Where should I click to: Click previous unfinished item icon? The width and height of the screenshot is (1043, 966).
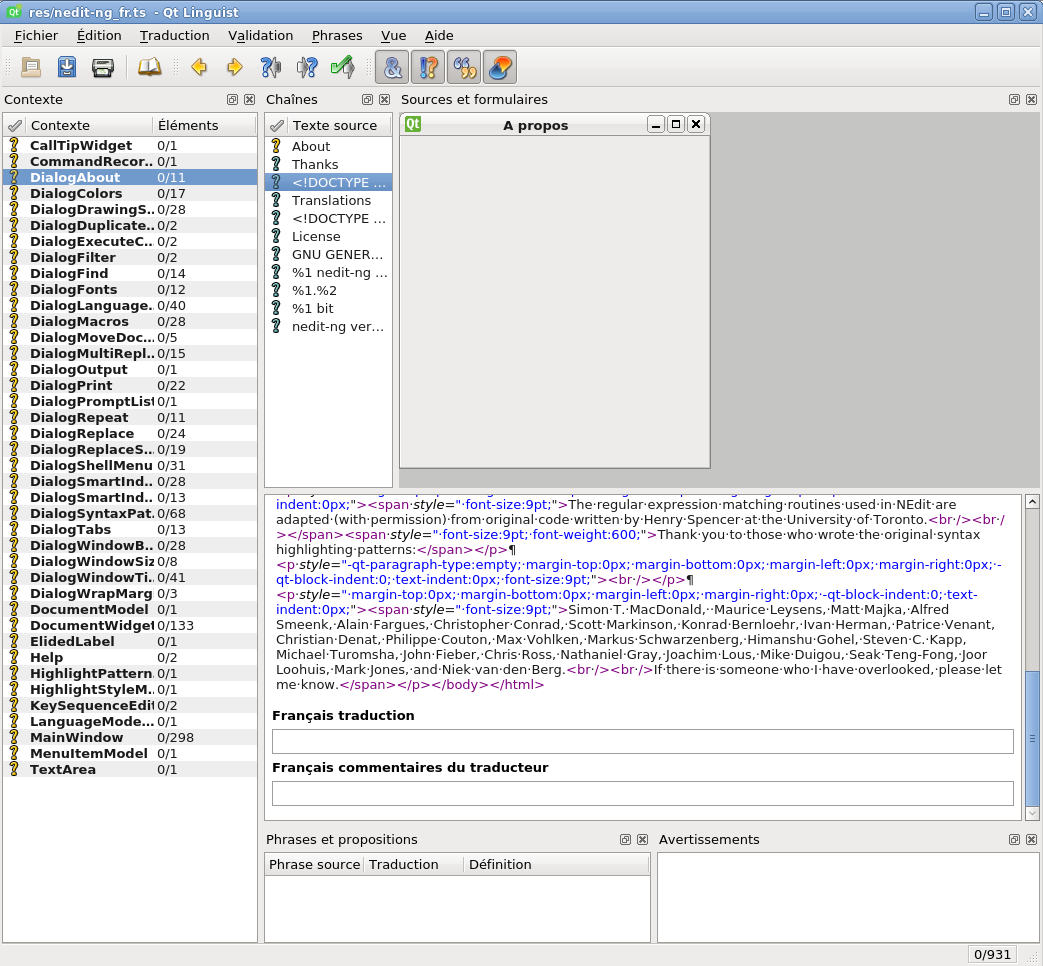(x=271, y=67)
